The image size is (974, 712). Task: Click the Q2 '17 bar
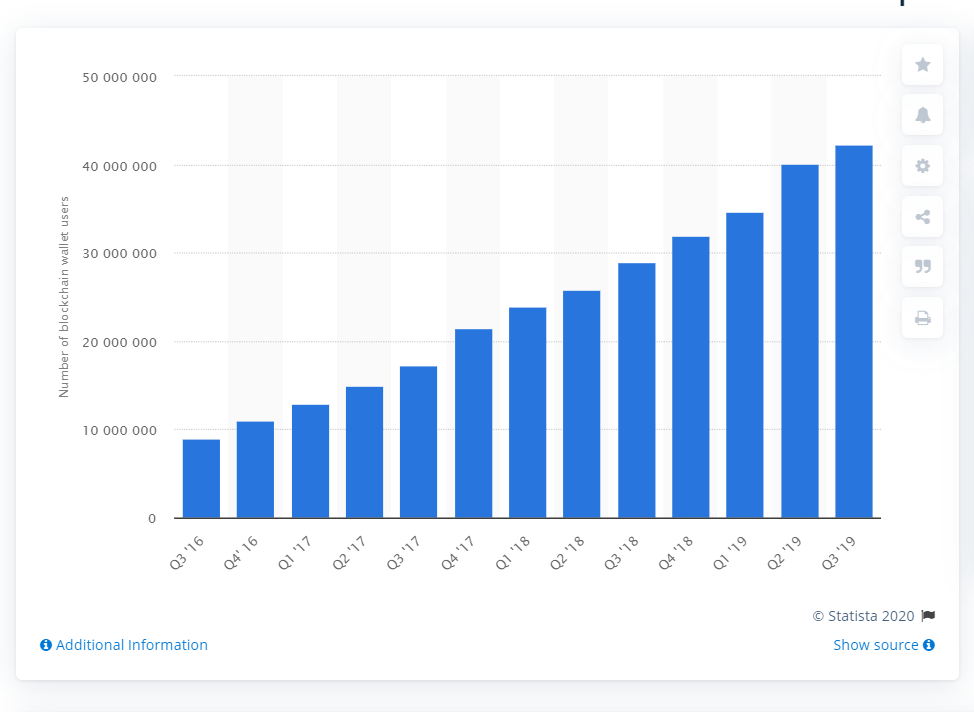(x=364, y=452)
